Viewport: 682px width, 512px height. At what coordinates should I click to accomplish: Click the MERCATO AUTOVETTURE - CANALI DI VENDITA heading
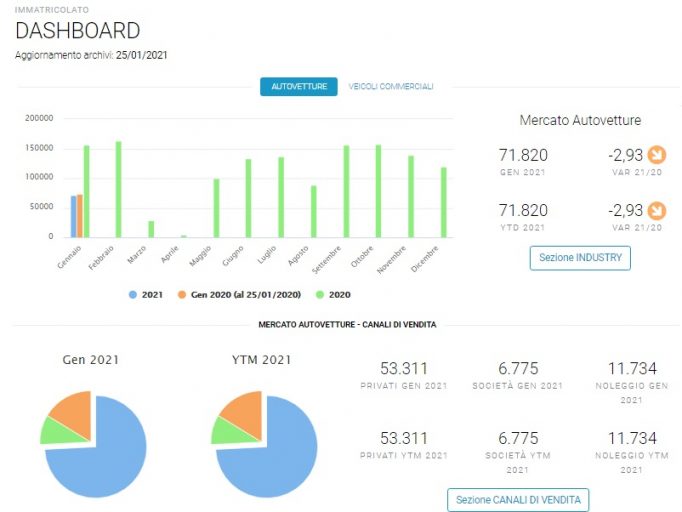pos(347,325)
